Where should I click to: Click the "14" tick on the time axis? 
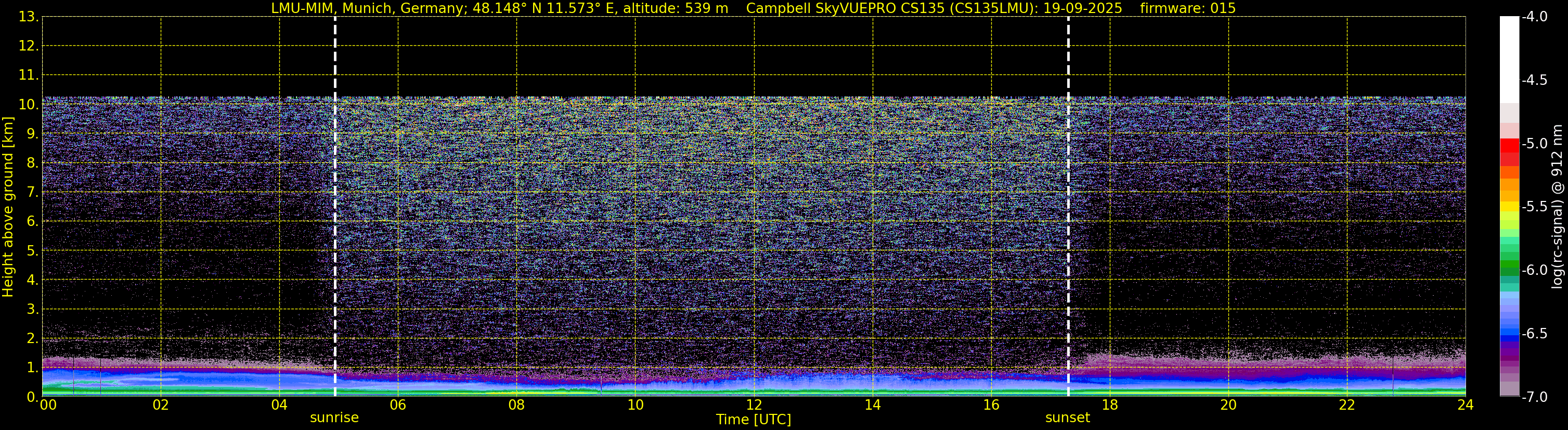(873, 405)
